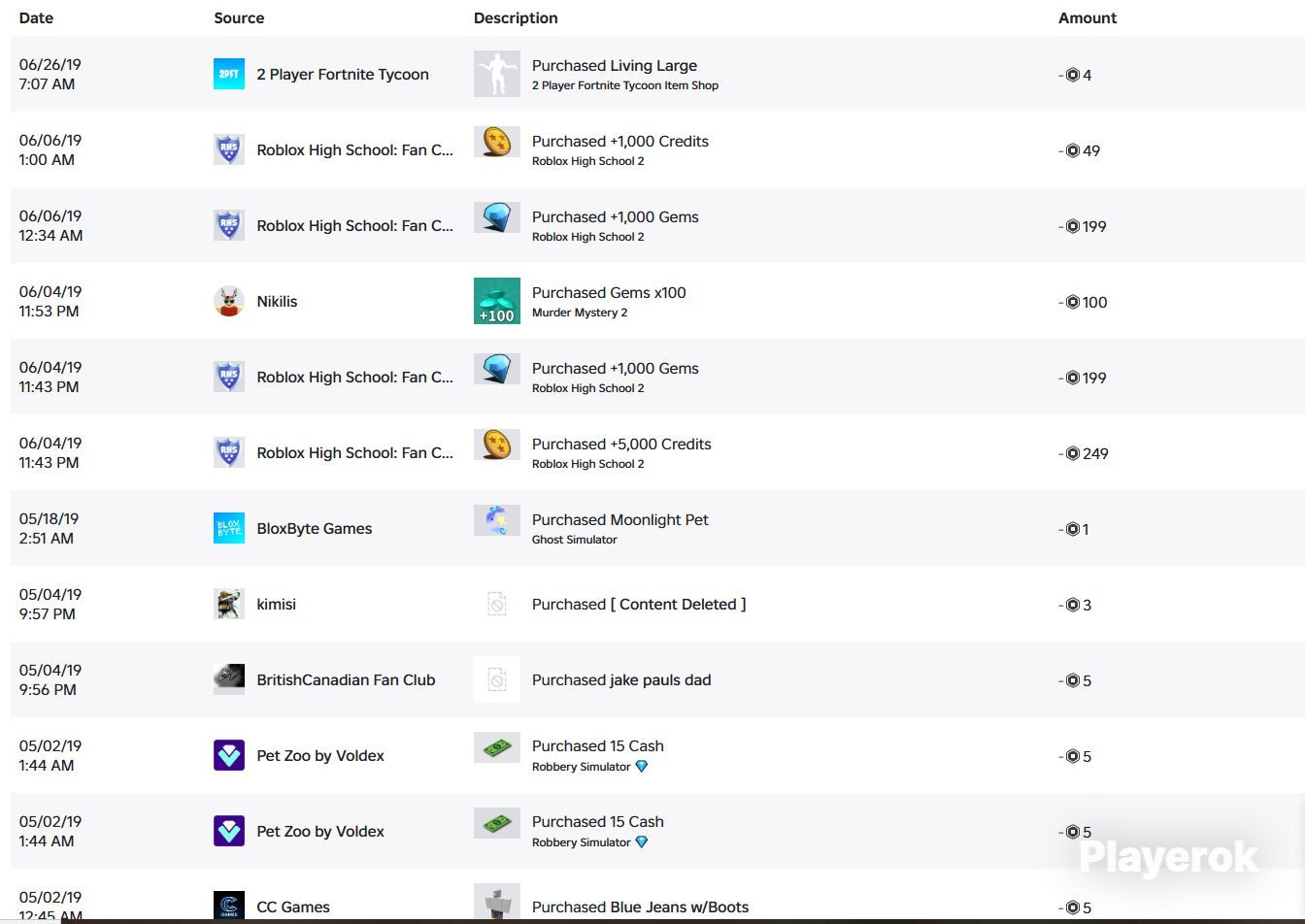The image size is (1305, 924).
Task: Click the Source column header
Action: (239, 17)
